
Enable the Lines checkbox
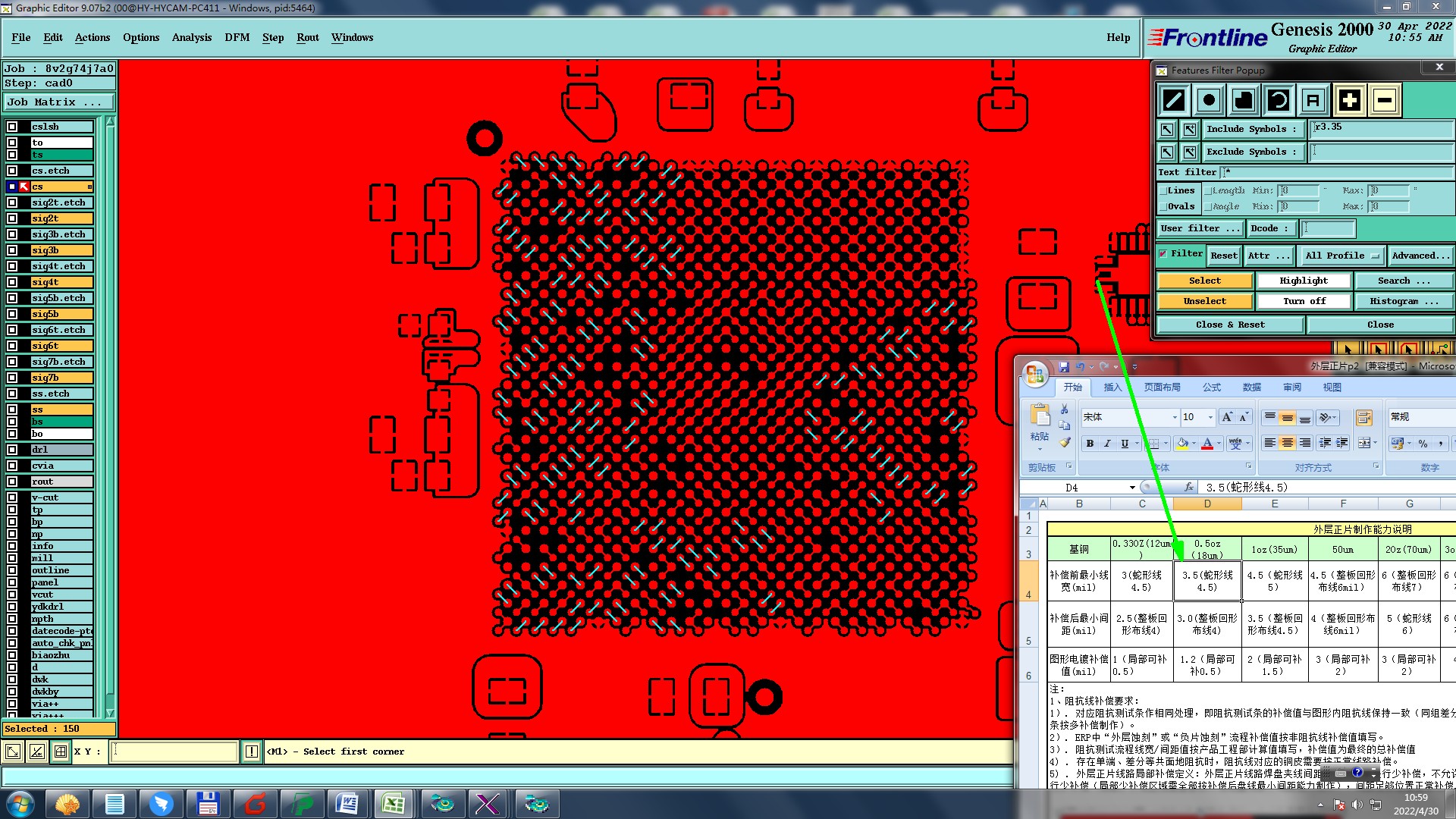pos(1163,190)
